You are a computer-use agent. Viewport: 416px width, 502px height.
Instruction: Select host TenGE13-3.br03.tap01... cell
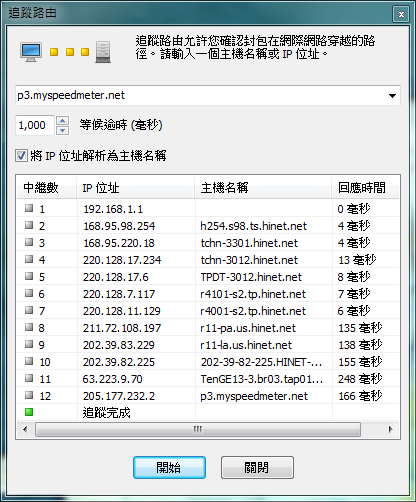click(262, 379)
